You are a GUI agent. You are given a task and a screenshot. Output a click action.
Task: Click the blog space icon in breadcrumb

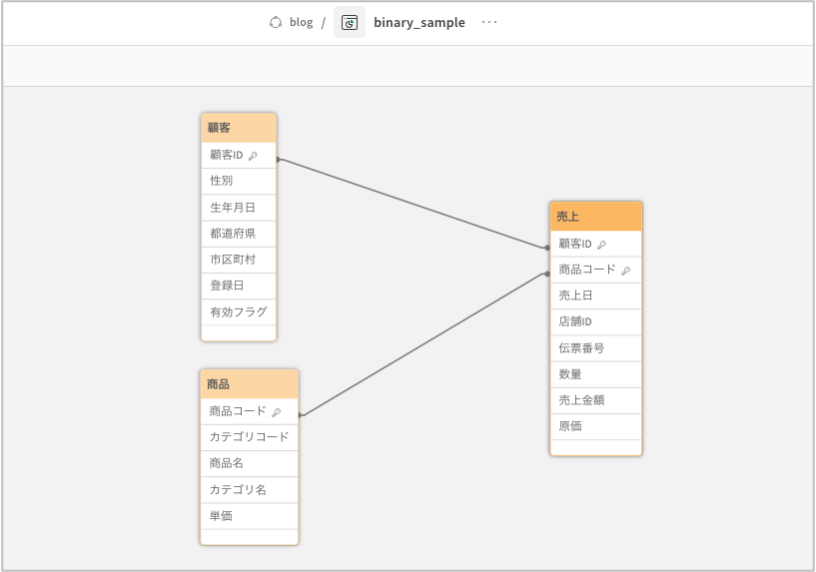(276, 22)
